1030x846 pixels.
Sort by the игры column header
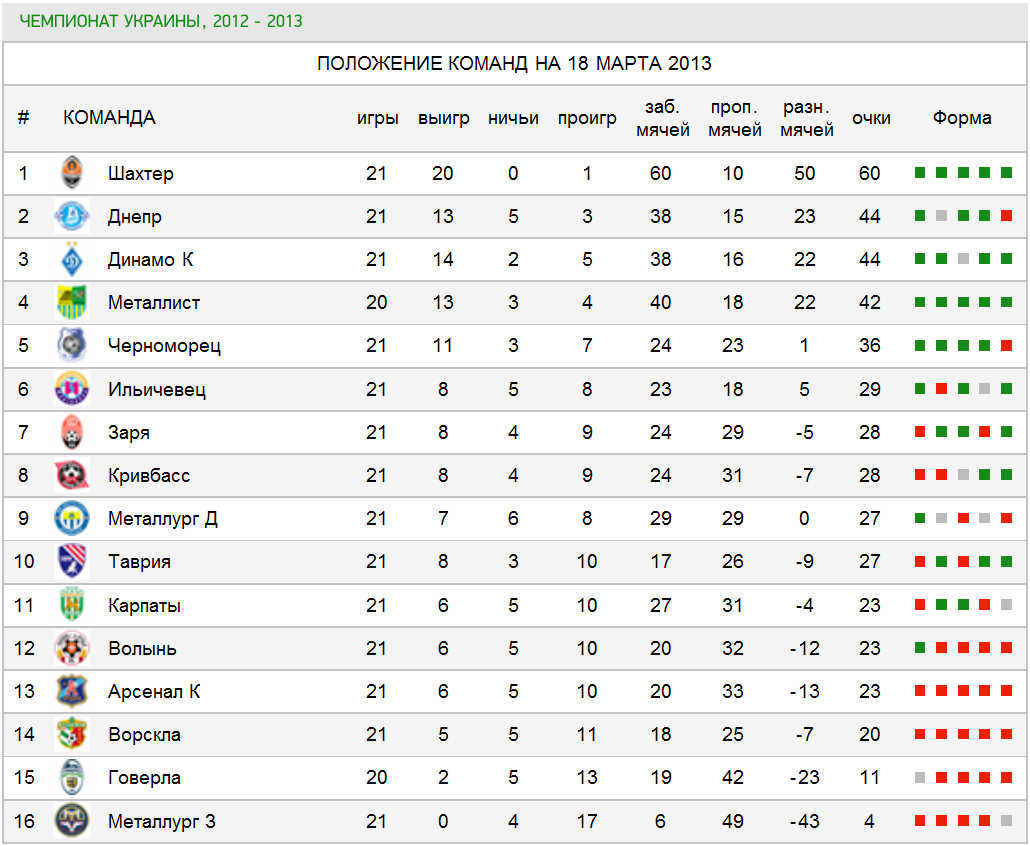(376, 118)
